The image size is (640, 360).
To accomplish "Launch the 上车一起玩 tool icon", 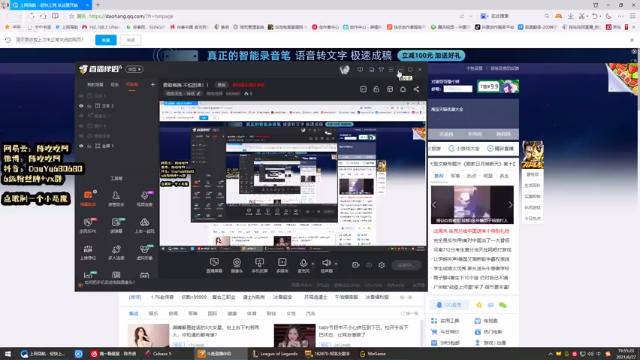I will [x=144, y=225].
